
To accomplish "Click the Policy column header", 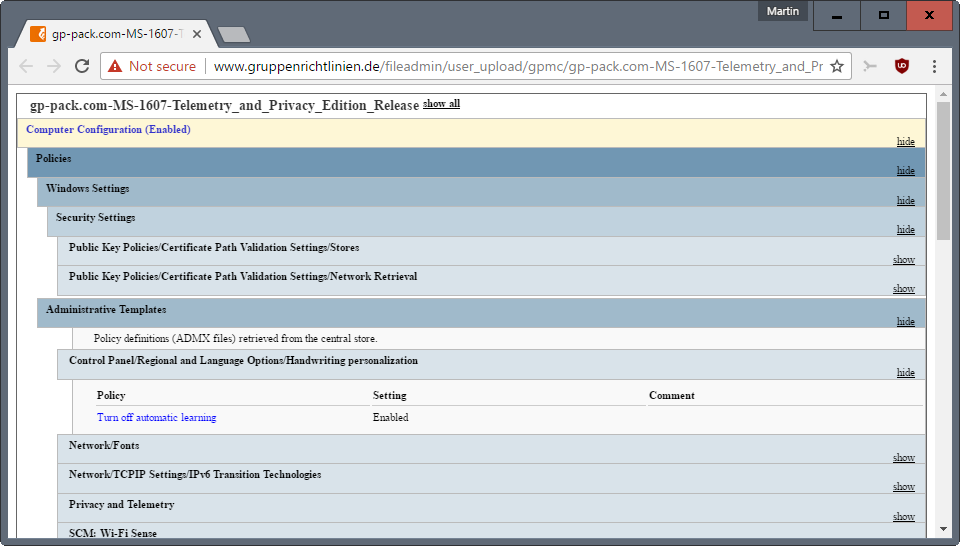I will click(111, 395).
